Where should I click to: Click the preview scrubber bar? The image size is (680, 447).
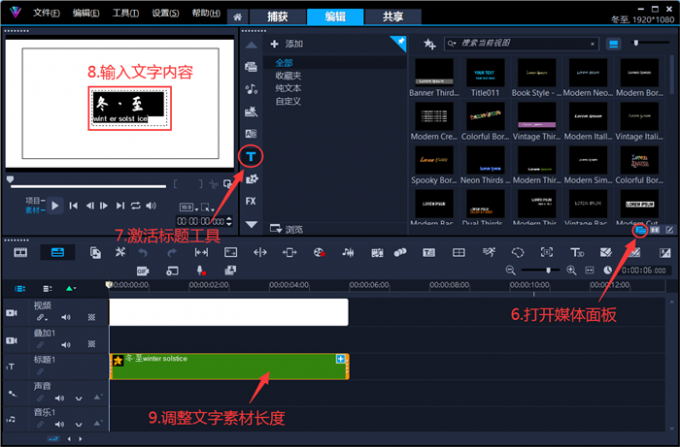(x=88, y=186)
